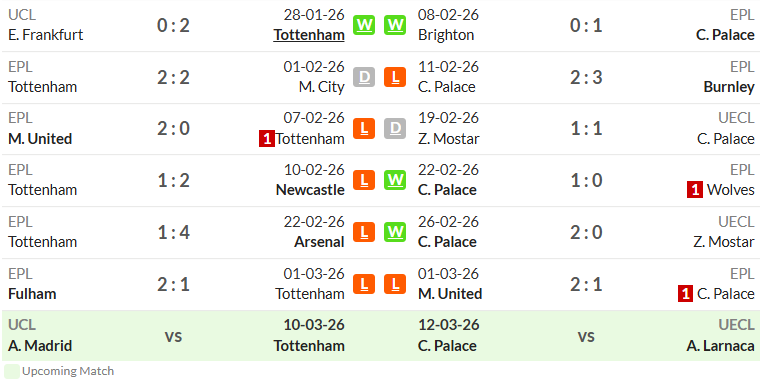Select Newcastle team name
This screenshot has width=760, height=390.
(x=310, y=190)
